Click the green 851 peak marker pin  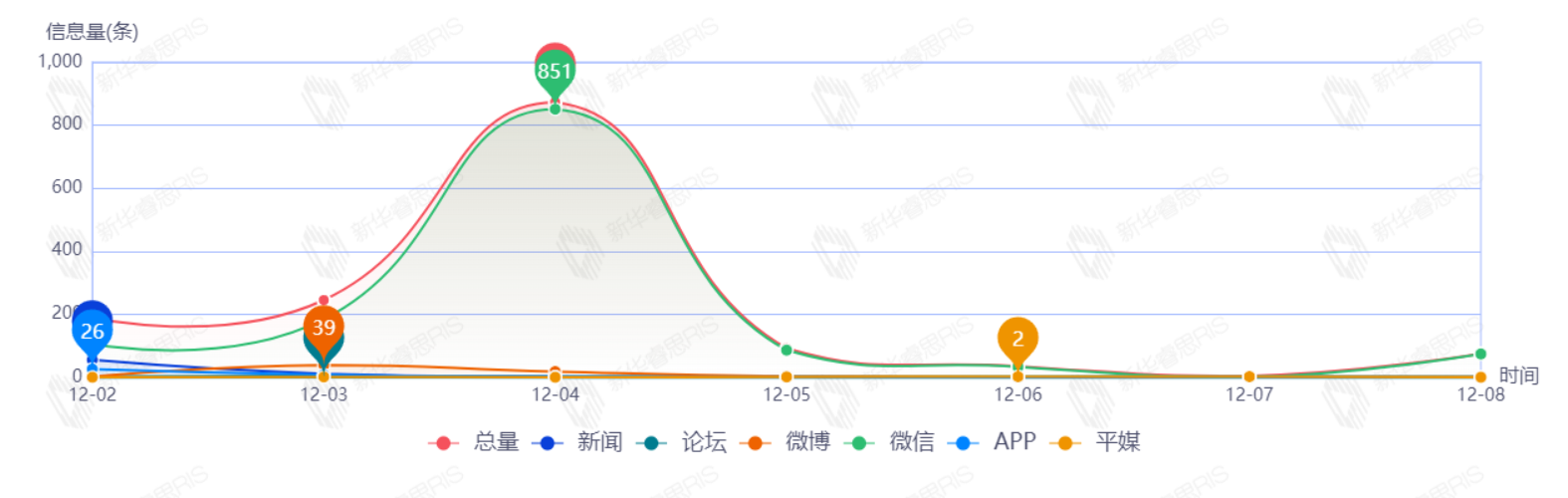click(555, 72)
